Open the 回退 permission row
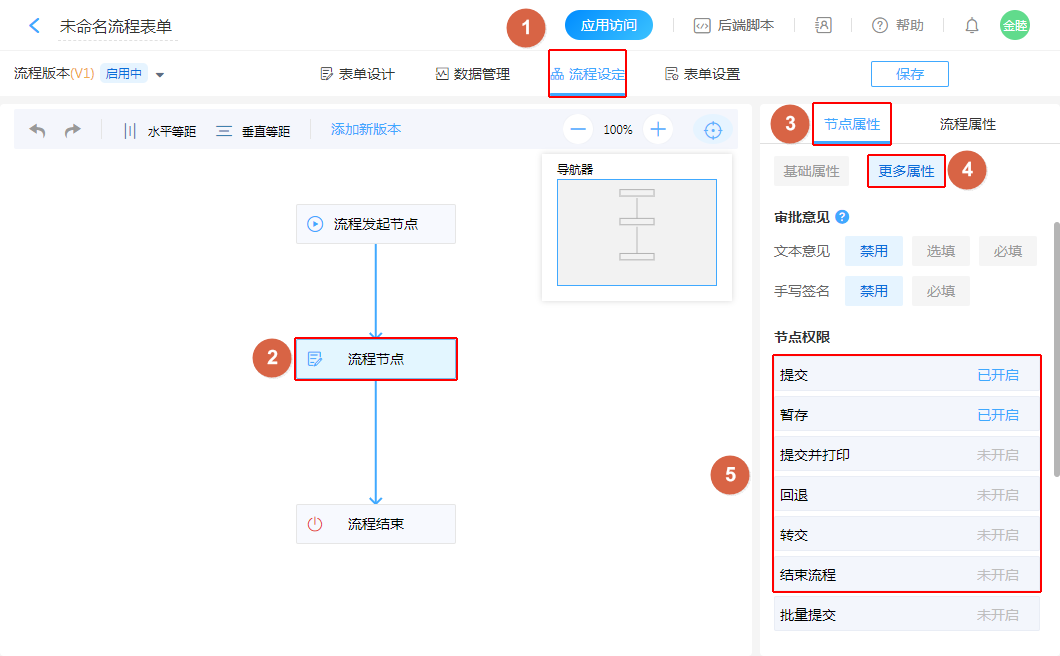 [906, 495]
